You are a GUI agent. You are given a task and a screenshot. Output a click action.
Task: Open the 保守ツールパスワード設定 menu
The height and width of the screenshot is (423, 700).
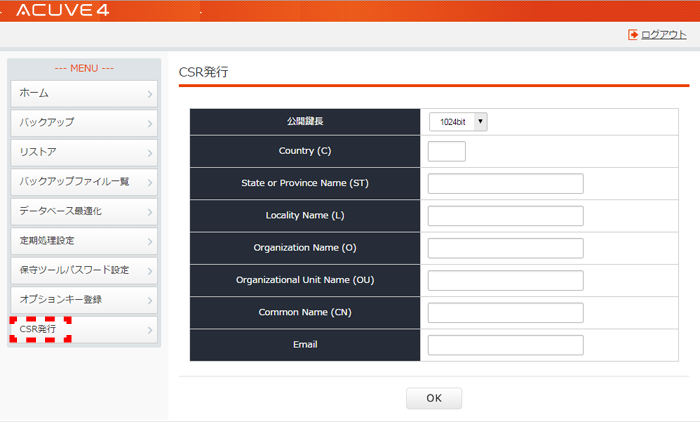click(84, 270)
